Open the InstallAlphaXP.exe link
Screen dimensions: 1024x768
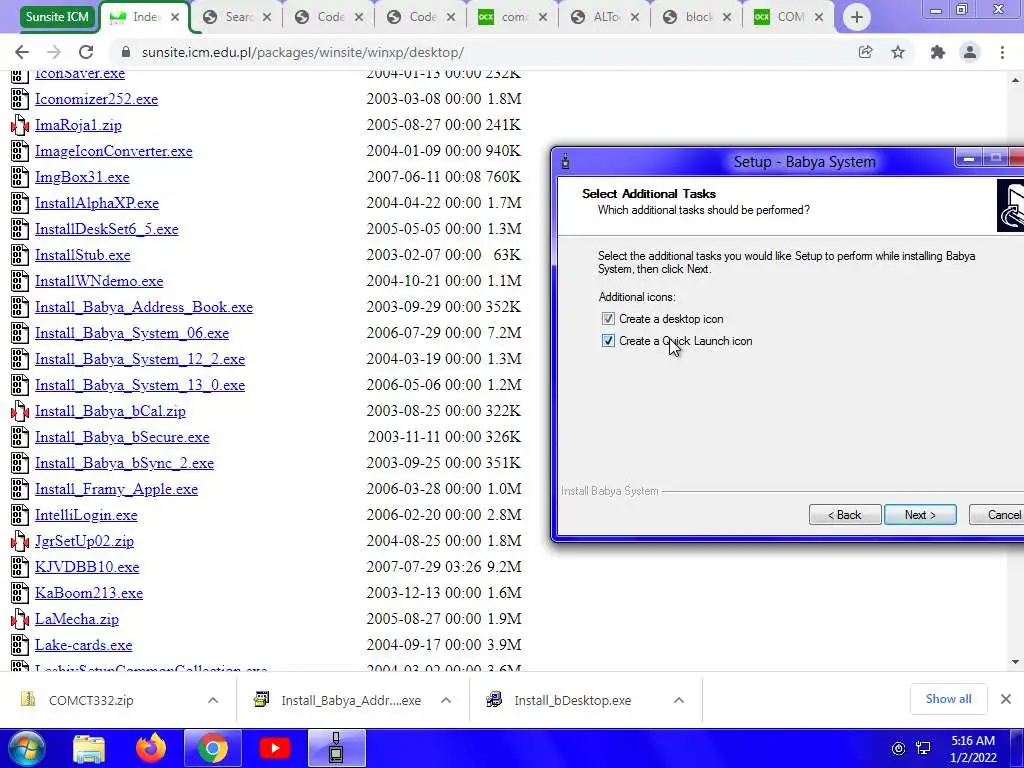(x=97, y=203)
